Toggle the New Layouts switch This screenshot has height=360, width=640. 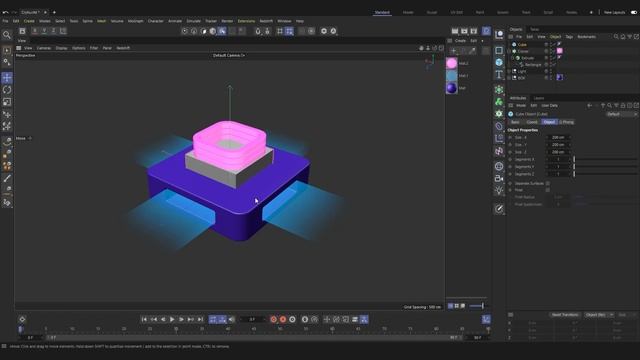point(633,12)
